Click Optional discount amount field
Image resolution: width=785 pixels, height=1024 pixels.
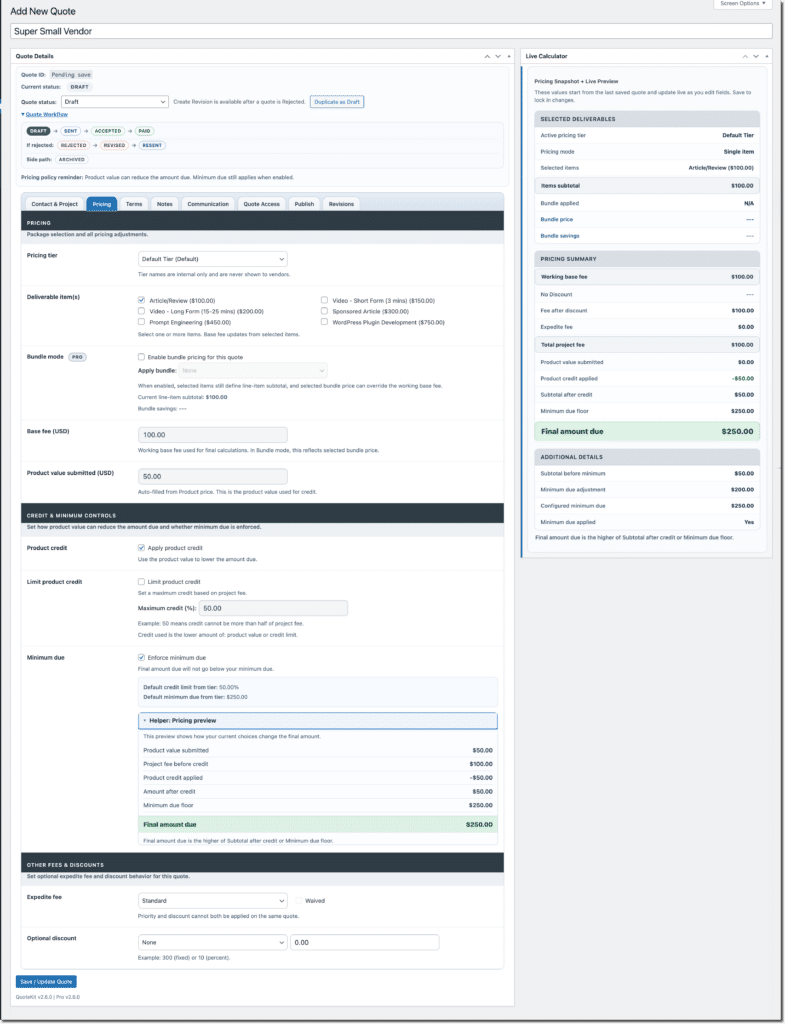(x=364, y=942)
